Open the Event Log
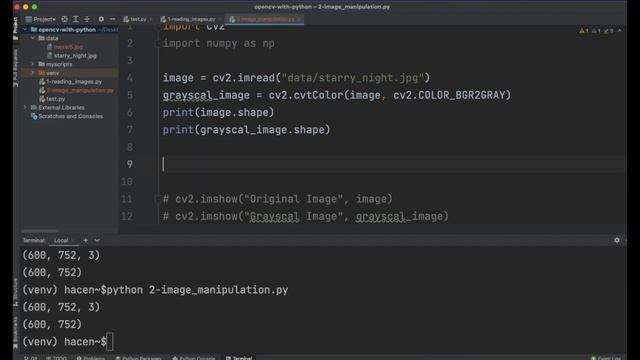 coord(606,358)
